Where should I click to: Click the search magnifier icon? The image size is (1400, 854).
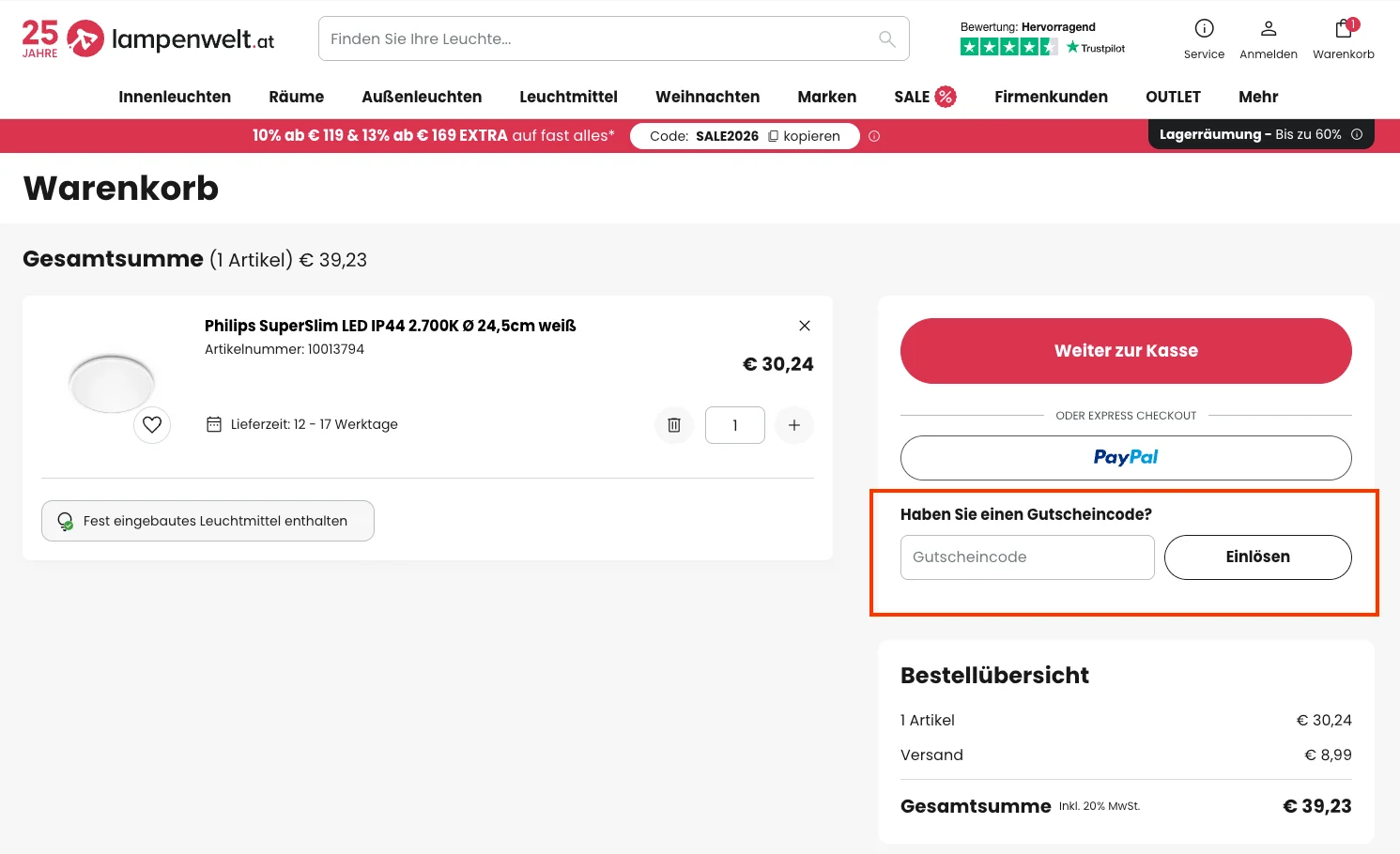tap(885, 38)
